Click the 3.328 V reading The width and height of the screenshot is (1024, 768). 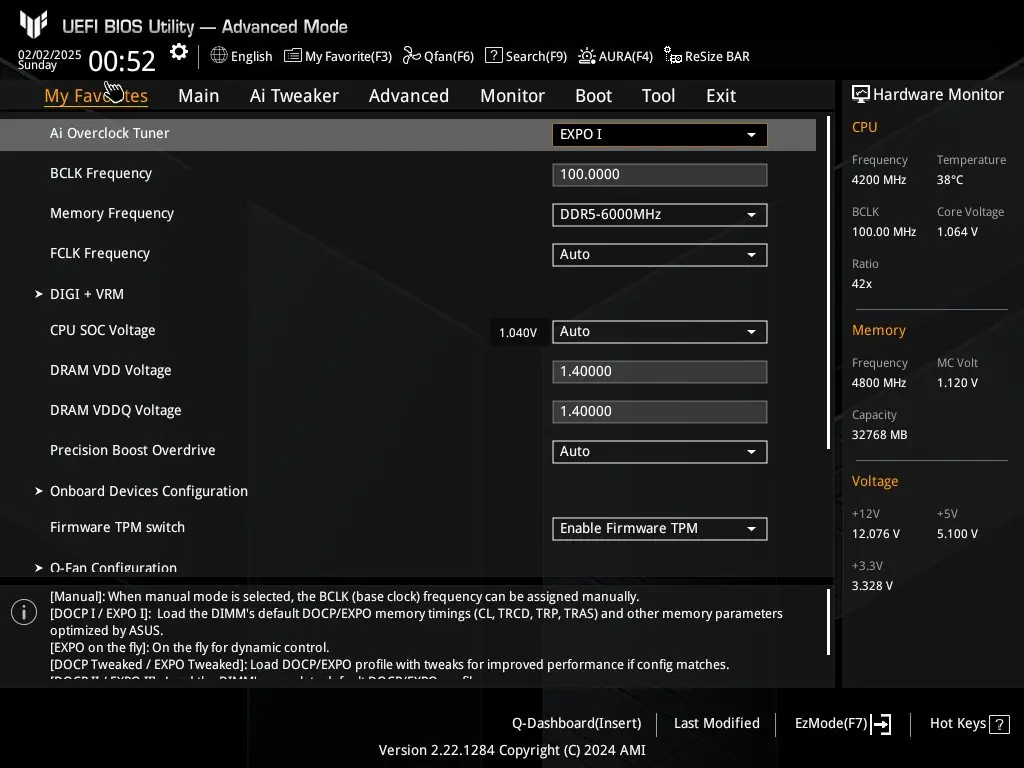pos(872,586)
